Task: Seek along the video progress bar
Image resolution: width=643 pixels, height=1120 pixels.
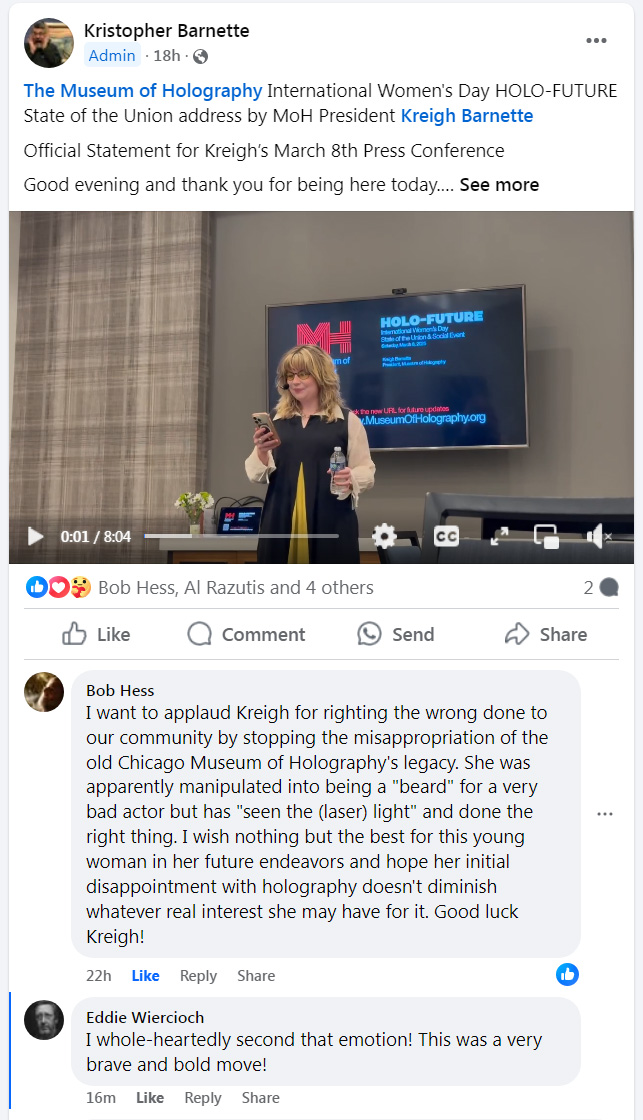Action: [x=241, y=536]
